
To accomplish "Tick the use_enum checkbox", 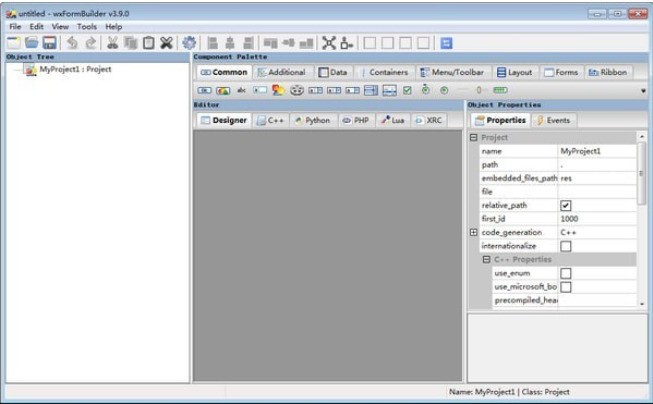I will tap(566, 273).
